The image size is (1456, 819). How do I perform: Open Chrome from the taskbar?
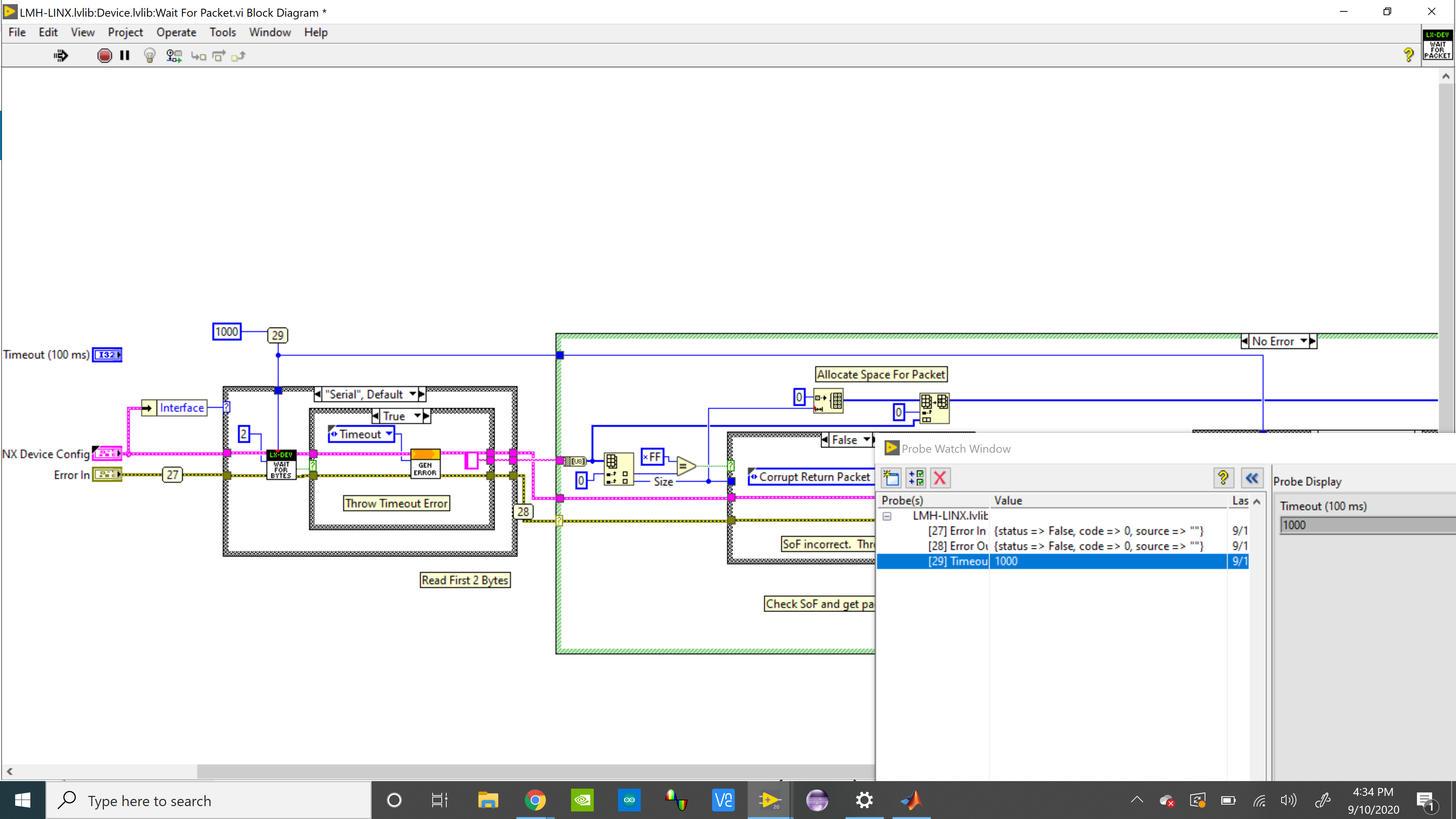(535, 800)
